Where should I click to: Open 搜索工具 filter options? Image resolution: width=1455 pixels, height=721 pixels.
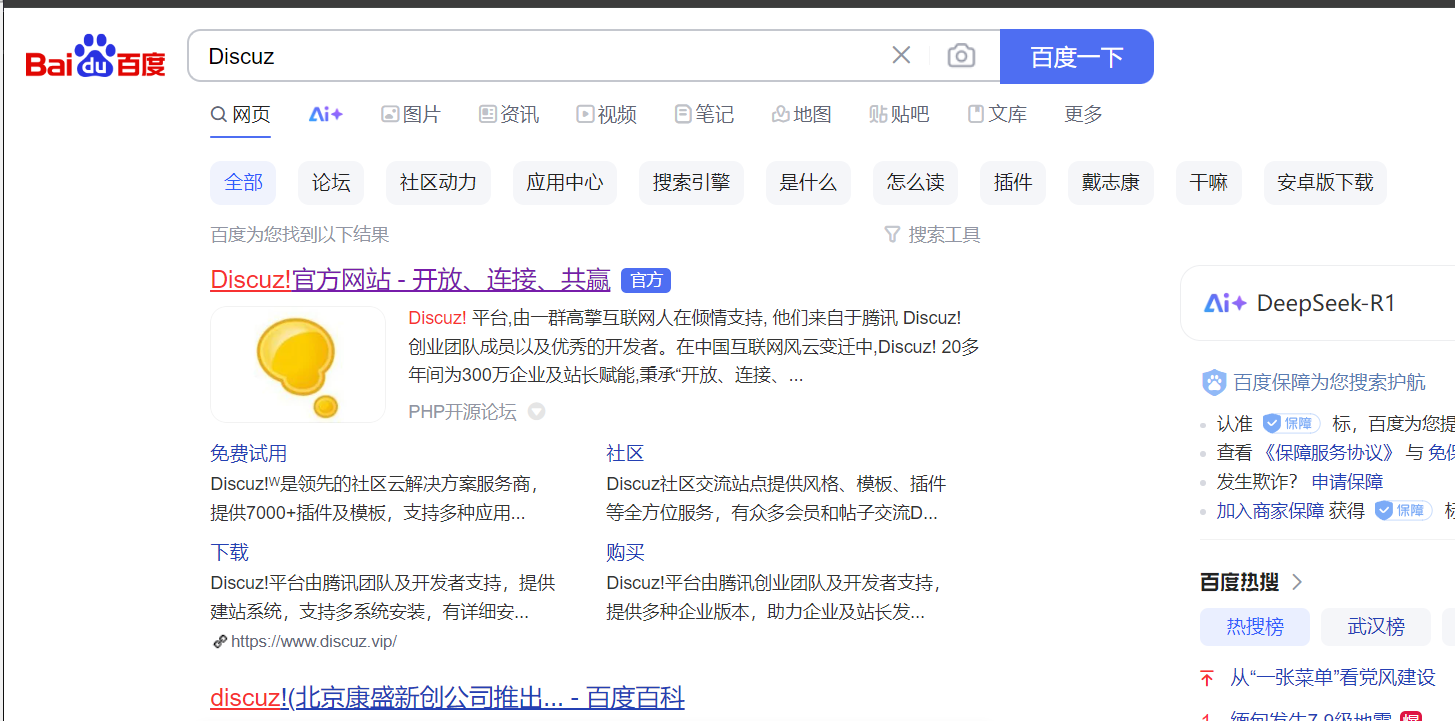pyautogui.click(x=932, y=235)
